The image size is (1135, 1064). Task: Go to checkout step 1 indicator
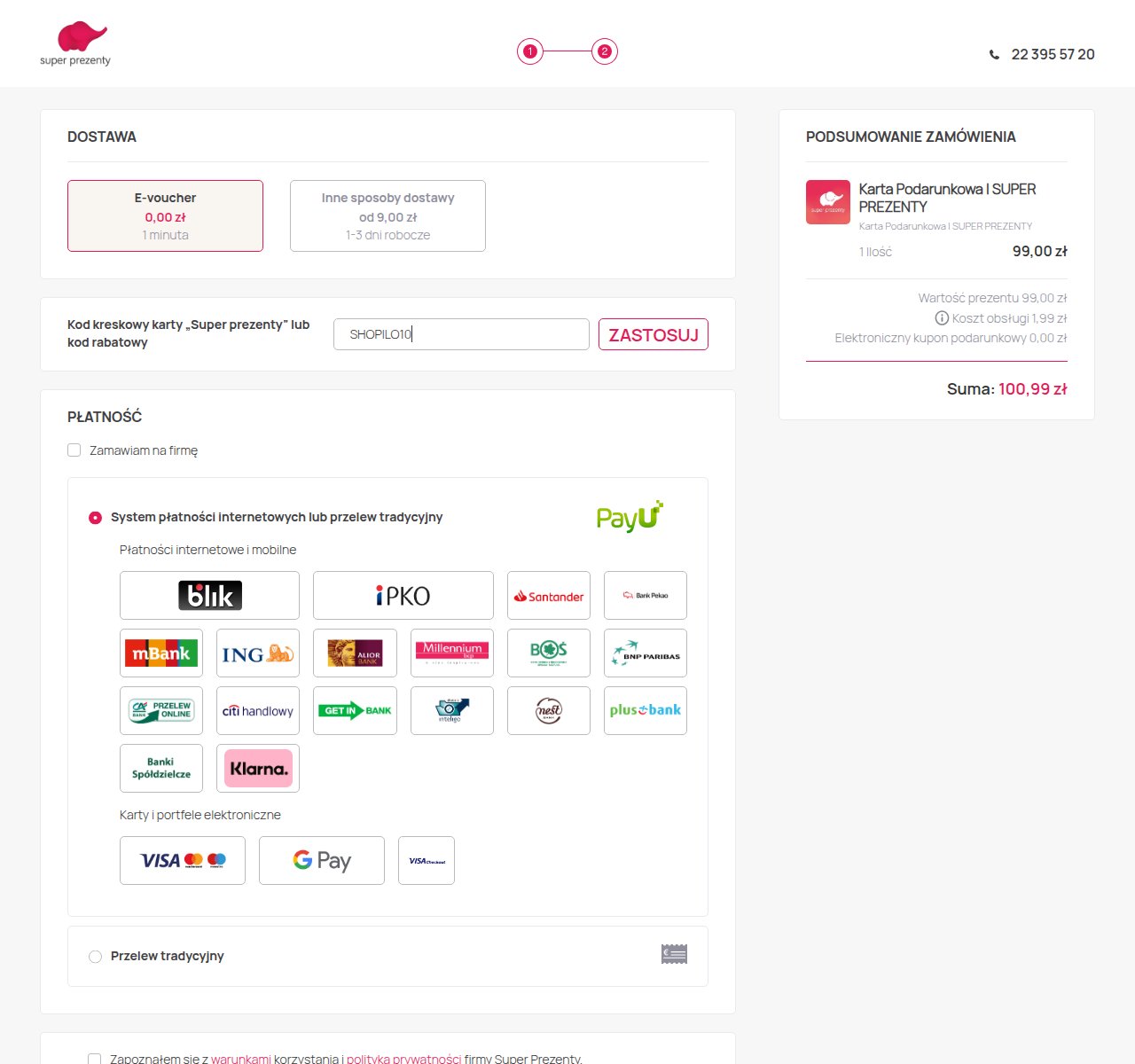530,51
